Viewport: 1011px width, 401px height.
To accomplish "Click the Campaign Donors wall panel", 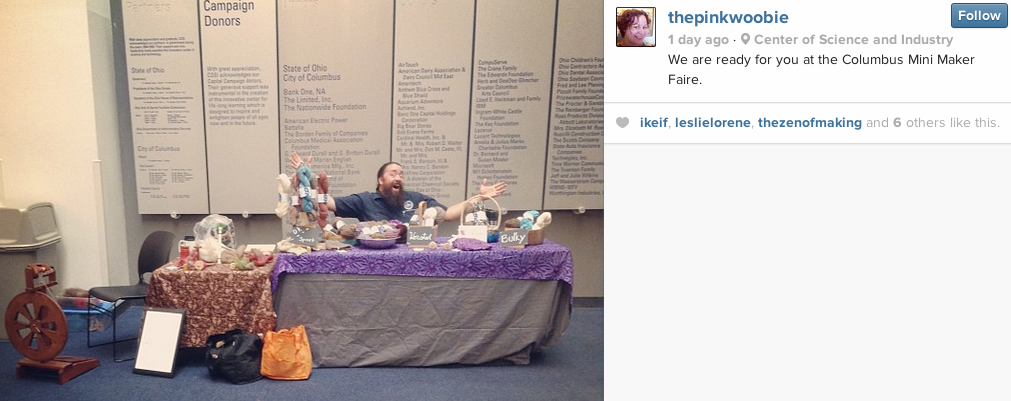I will click(238, 106).
